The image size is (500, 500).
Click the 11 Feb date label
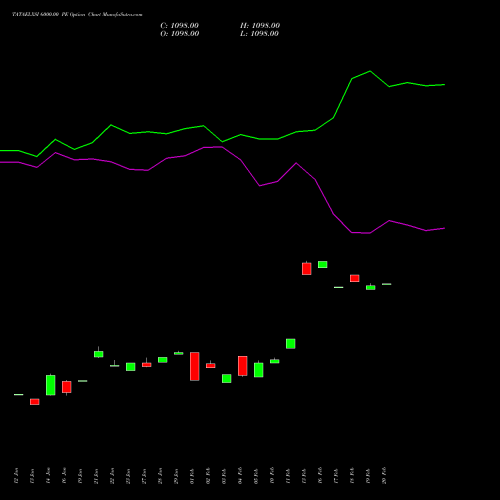click(x=288, y=476)
